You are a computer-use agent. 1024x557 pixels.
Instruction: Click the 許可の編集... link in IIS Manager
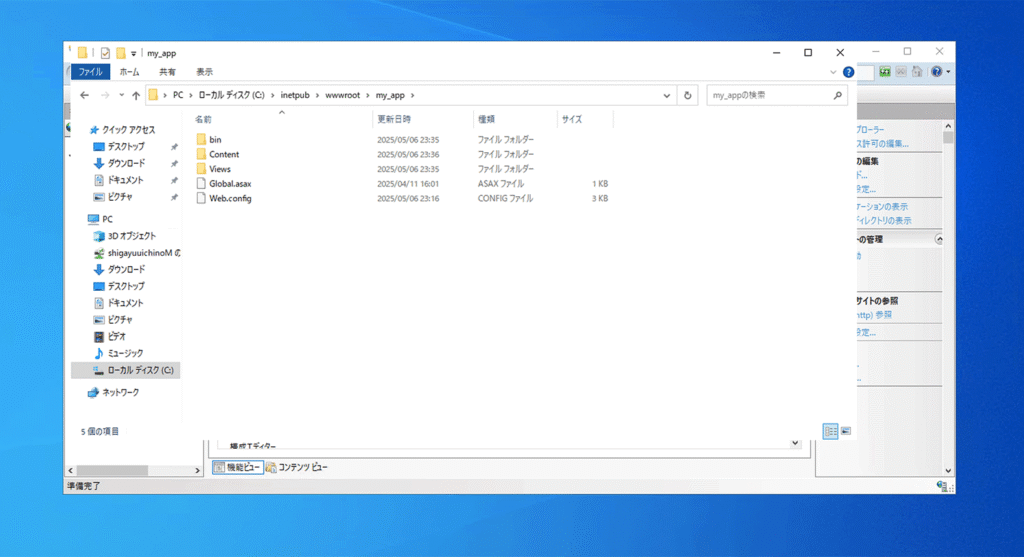(883, 144)
